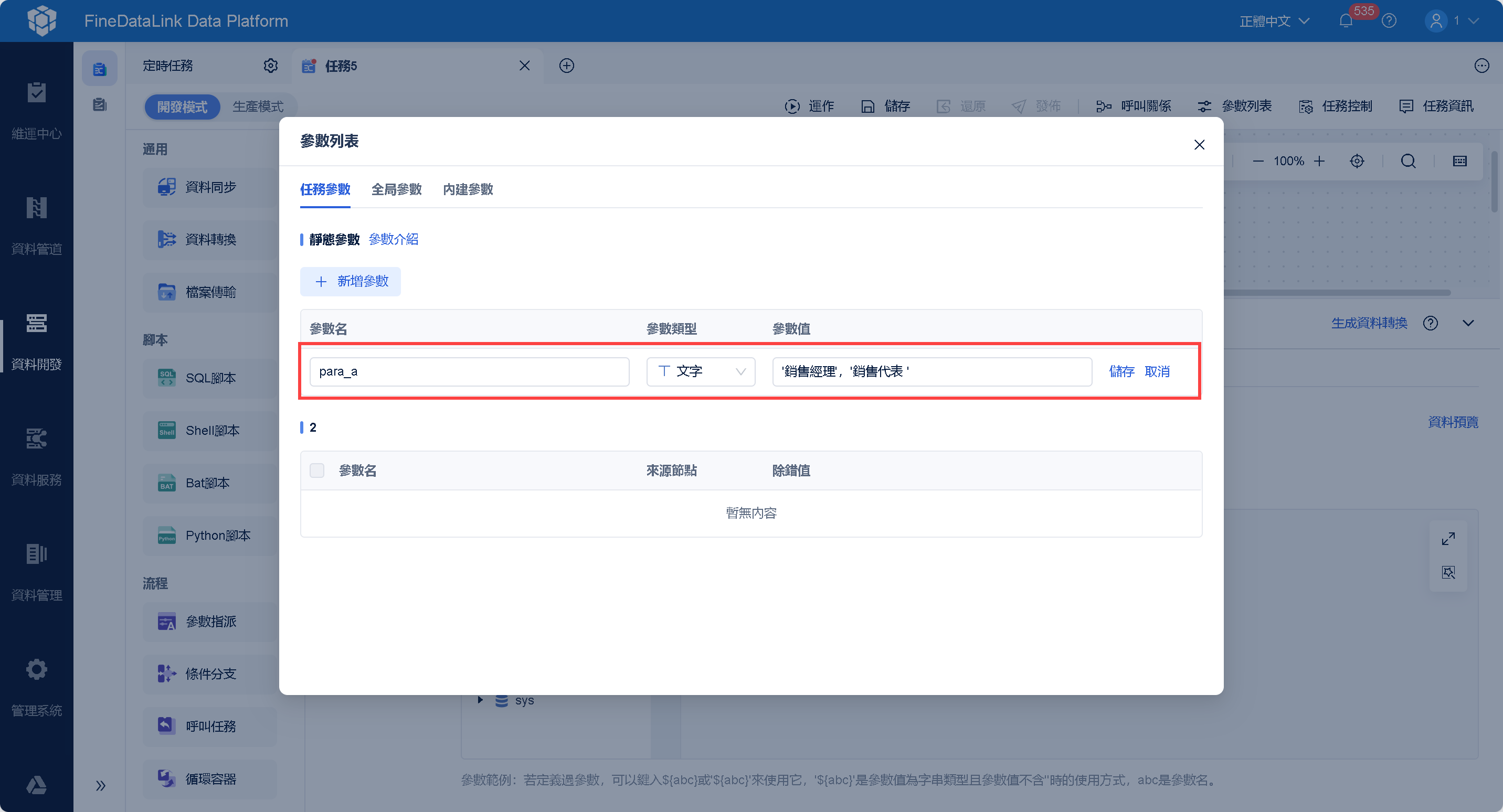Image resolution: width=1503 pixels, height=812 pixels.
Task: Click the para_a parameter name field
Action: click(x=469, y=371)
